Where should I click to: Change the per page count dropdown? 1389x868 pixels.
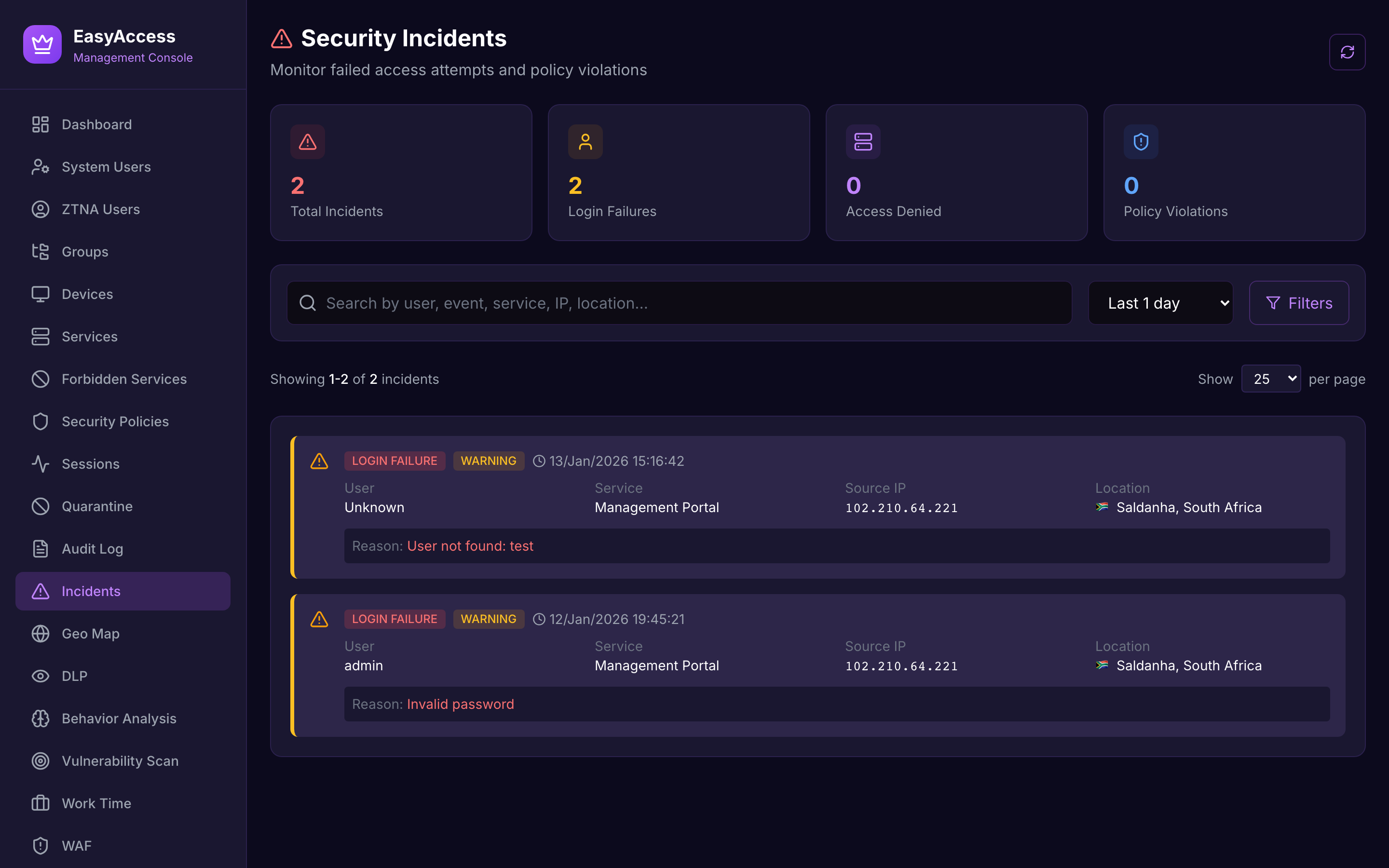(1271, 379)
